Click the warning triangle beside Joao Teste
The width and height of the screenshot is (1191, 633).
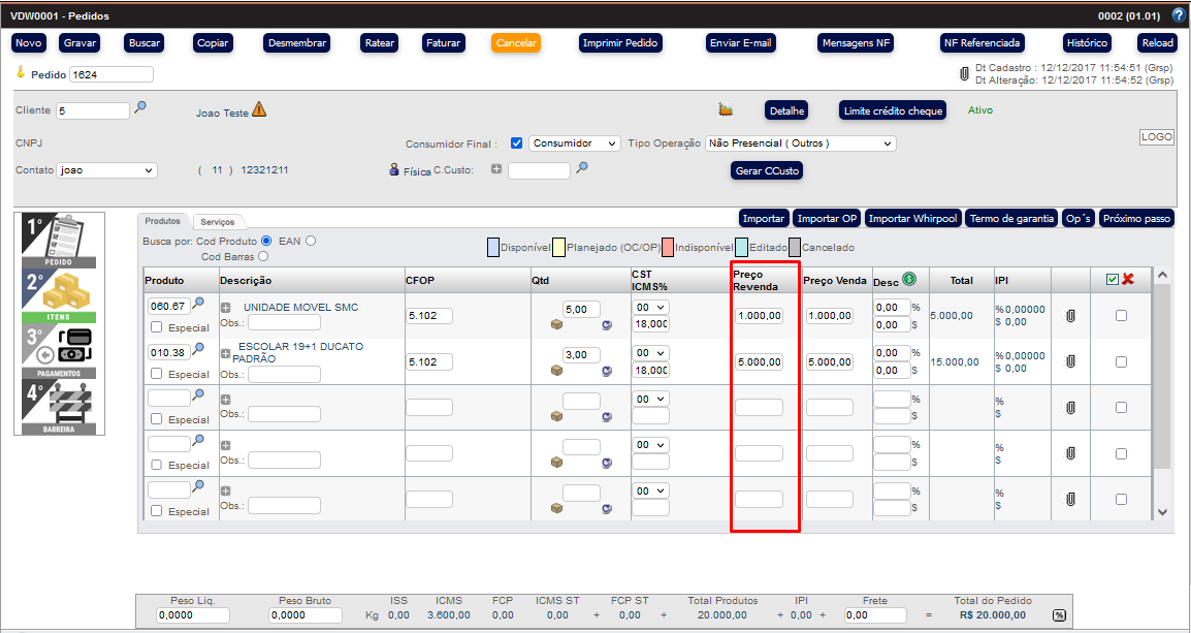(259, 110)
